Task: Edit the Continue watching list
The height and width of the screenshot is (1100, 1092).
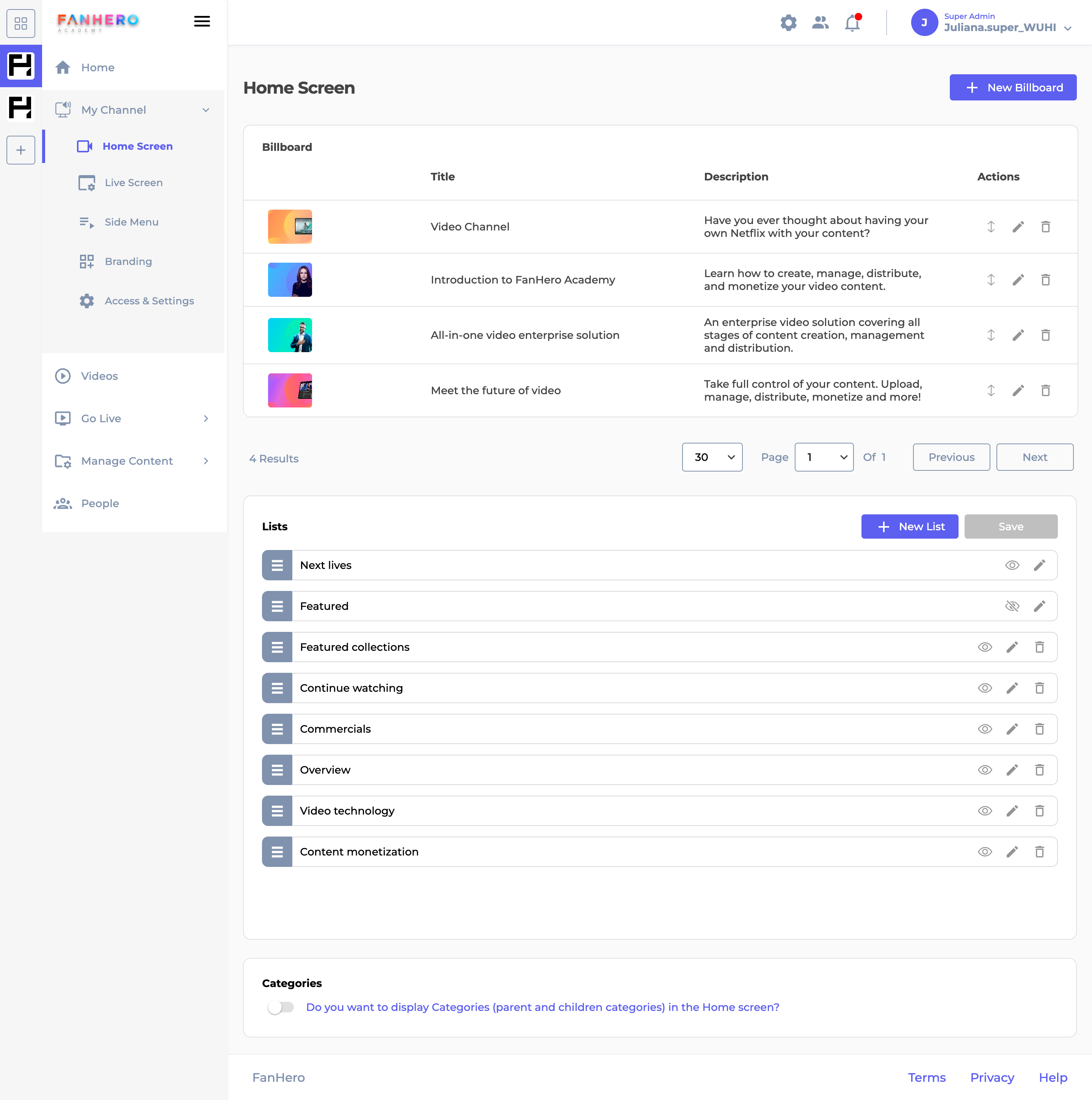Action: click(1012, 688)
